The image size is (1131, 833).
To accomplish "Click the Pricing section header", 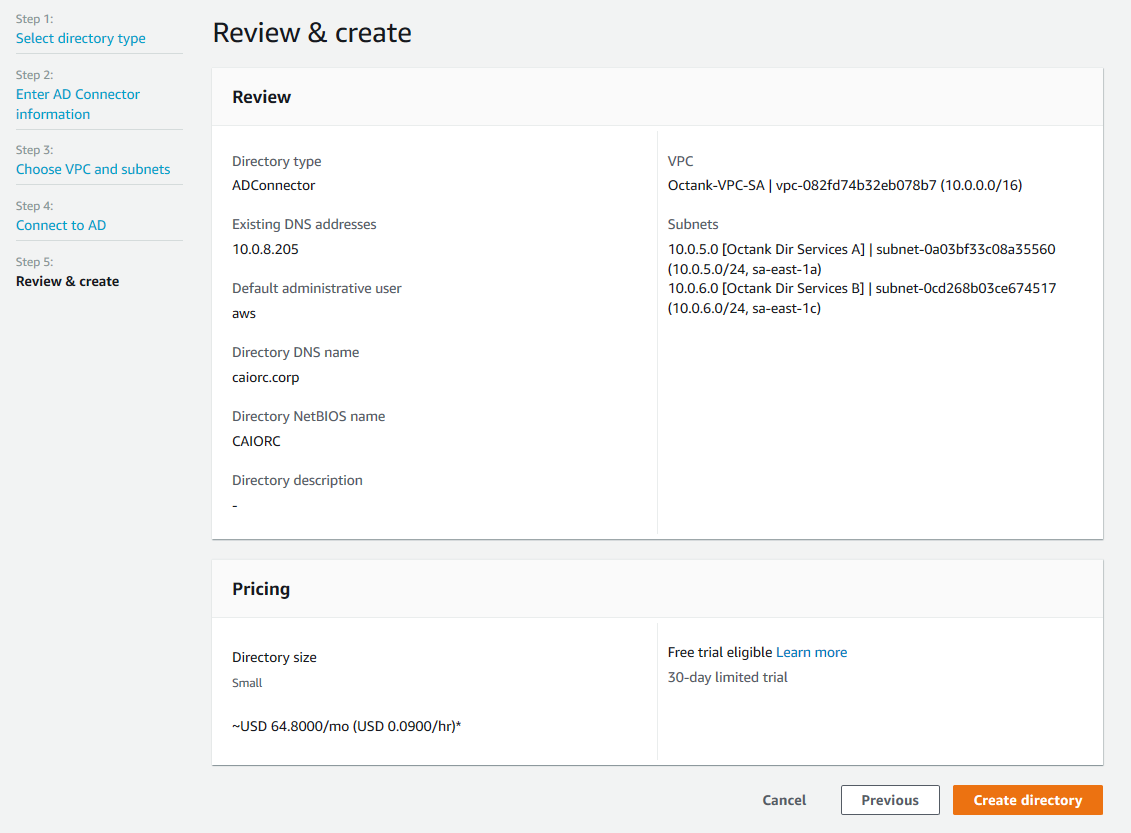I will [261, 589].
